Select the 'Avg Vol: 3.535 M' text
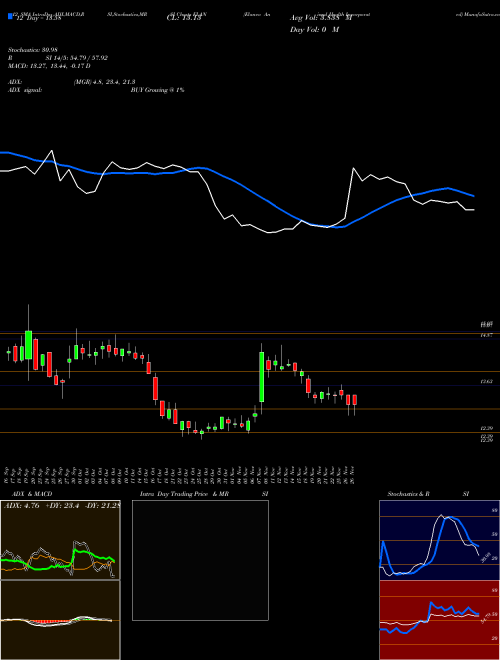500x660 pixels. click(x=320, y=18)
